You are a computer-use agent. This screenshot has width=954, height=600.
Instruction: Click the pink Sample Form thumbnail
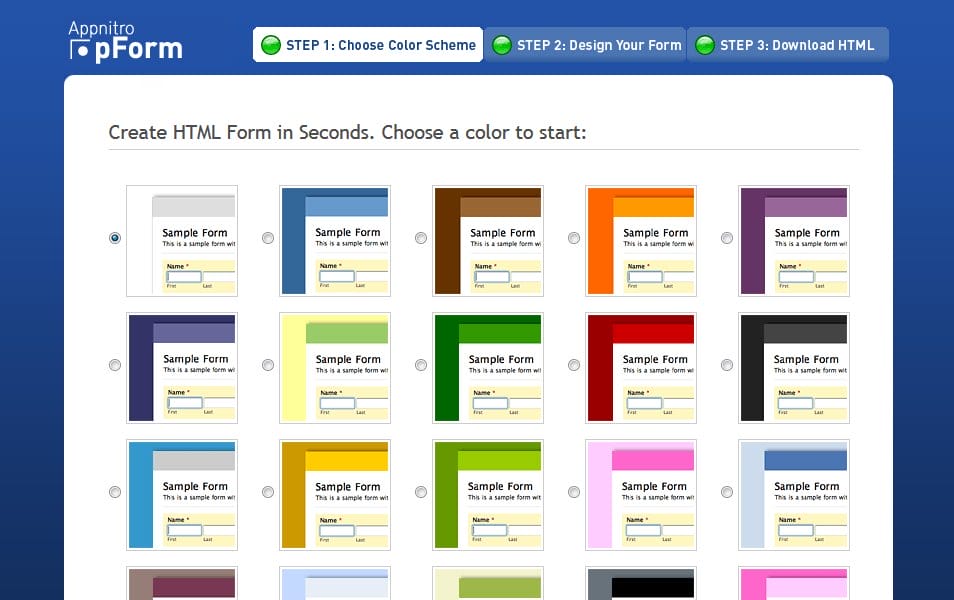[640, 493]
